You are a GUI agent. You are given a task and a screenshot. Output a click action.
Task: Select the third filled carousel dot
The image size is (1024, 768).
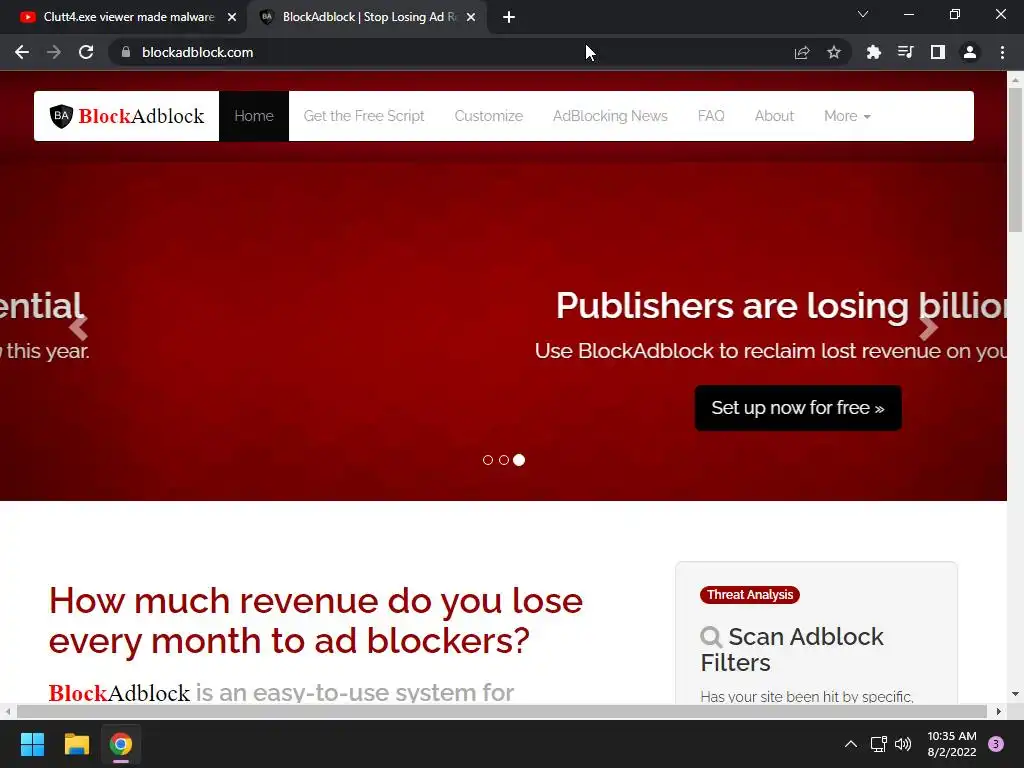tap(519, 460)
